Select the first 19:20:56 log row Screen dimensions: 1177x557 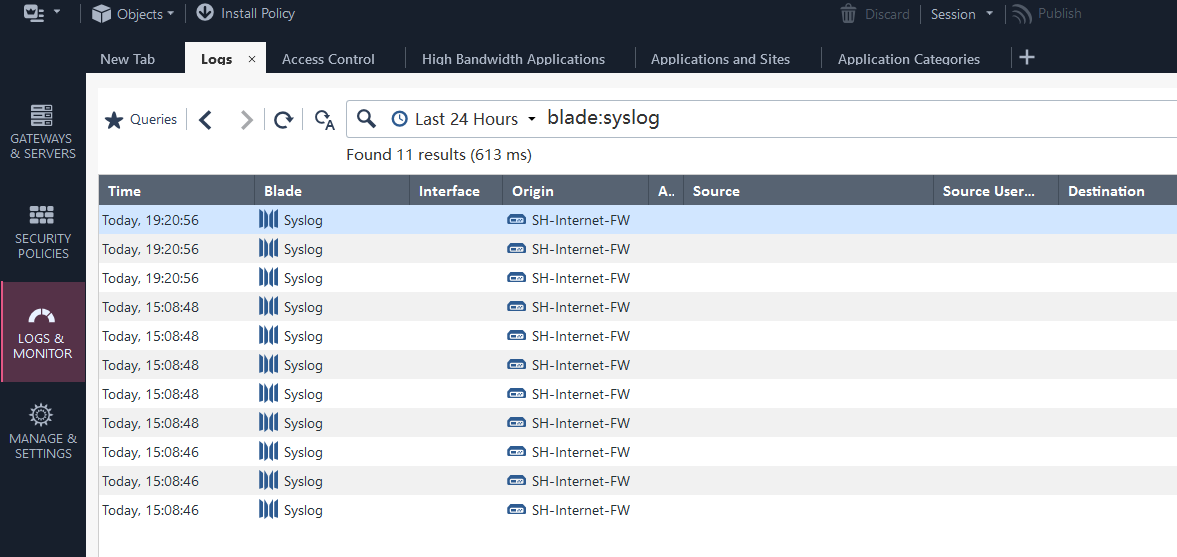point(638,220)
